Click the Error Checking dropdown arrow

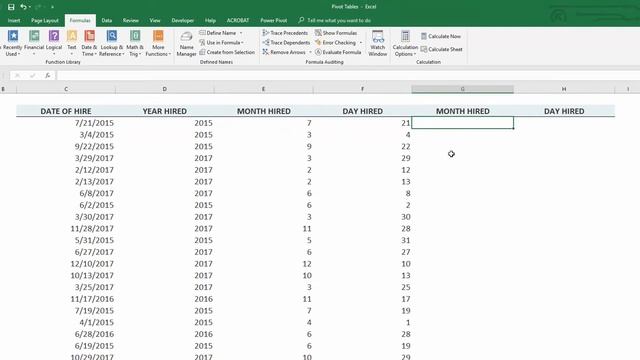pos(361,42)
